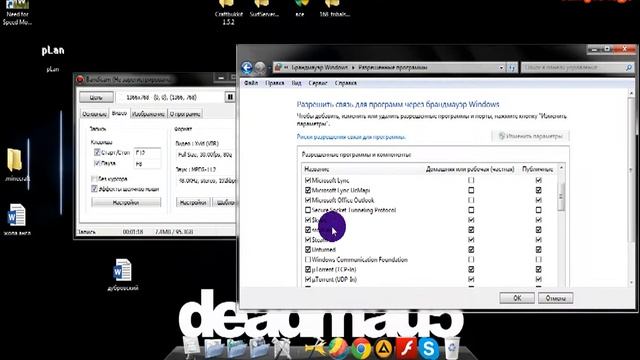Open address bar history dropdown arrow

click(502, 68)
